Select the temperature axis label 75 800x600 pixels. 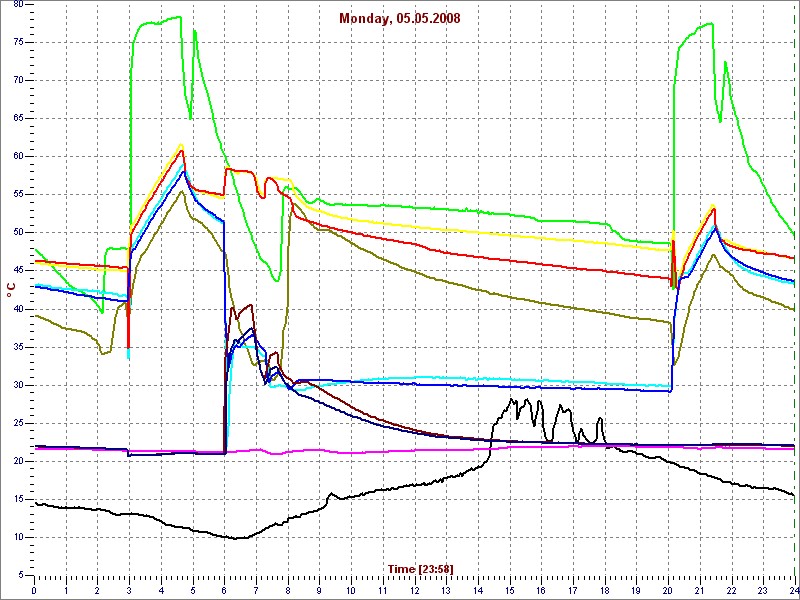18,43
